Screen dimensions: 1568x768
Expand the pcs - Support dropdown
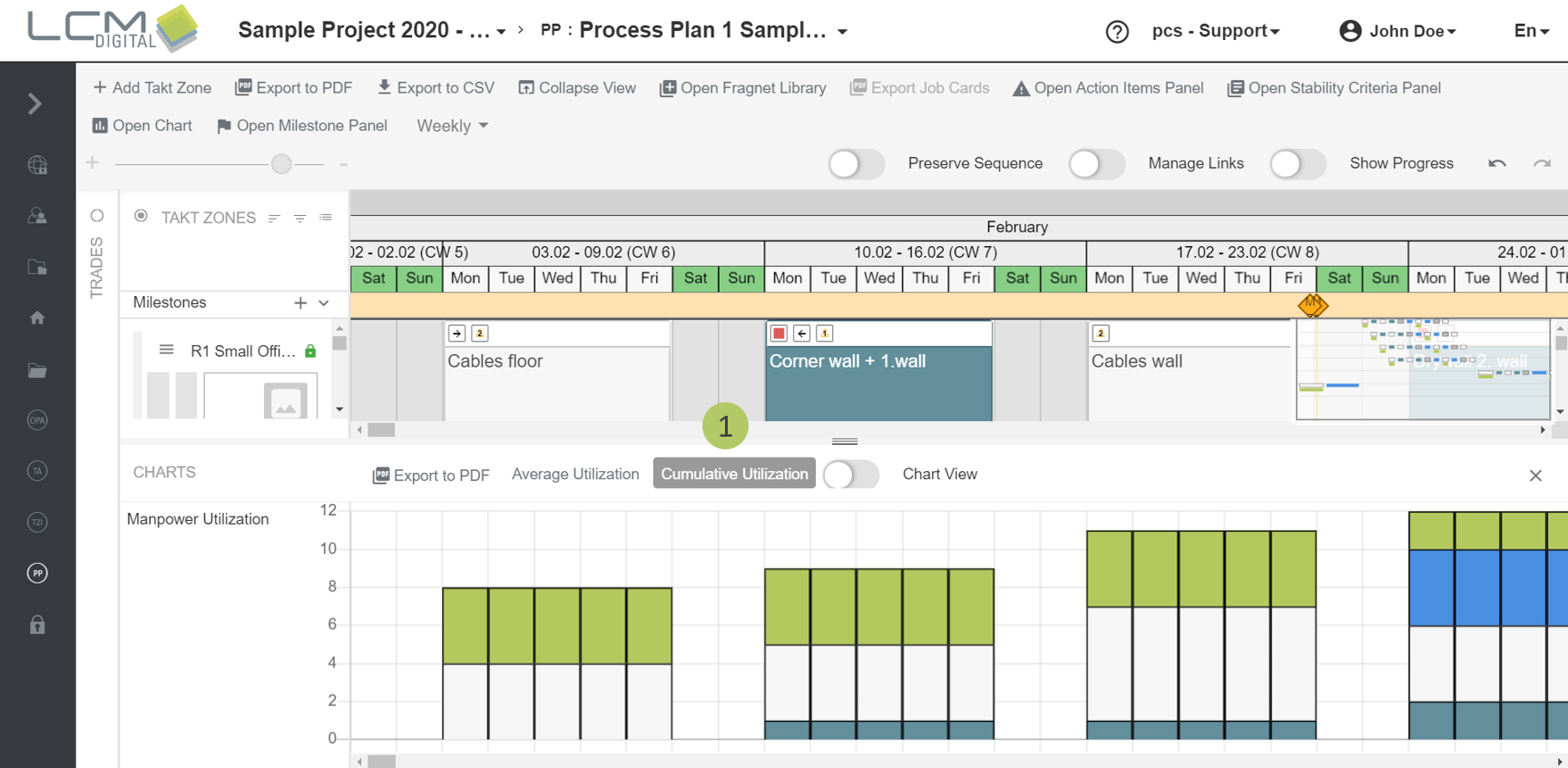pos(1216,31)
